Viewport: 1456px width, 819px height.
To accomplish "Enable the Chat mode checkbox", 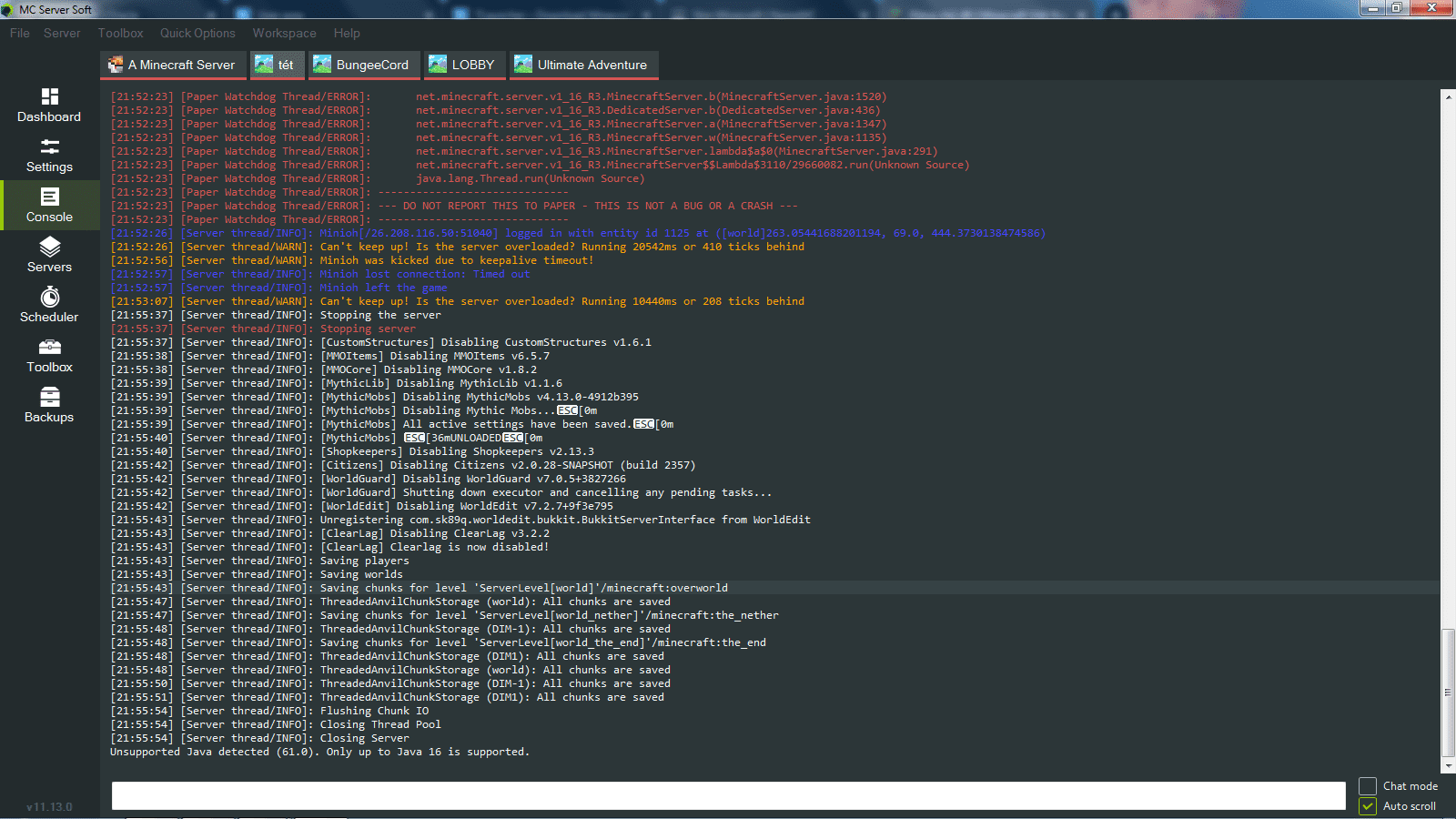I will 1368,786.
